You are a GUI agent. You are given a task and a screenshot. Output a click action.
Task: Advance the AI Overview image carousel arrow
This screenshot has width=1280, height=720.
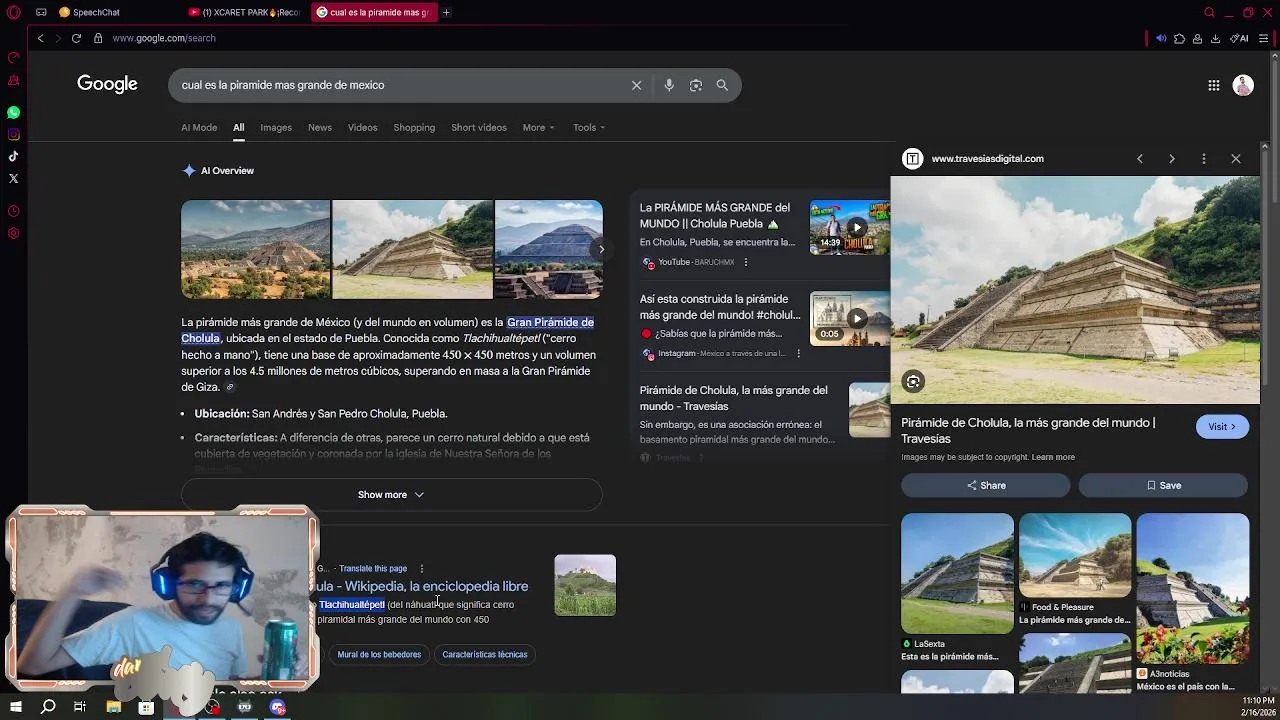click(601, 249)
